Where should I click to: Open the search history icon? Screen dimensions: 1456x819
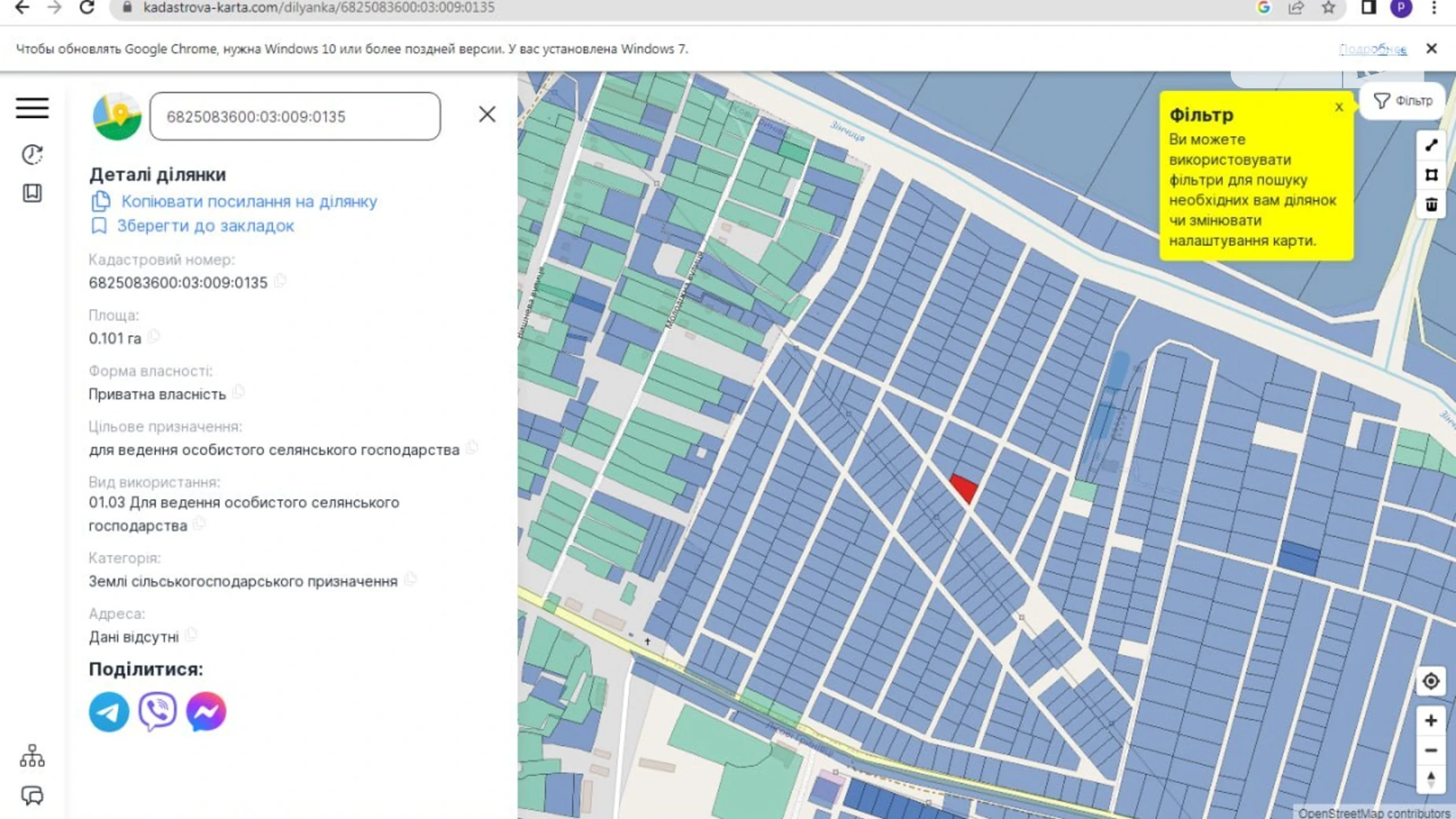(32, 154)
